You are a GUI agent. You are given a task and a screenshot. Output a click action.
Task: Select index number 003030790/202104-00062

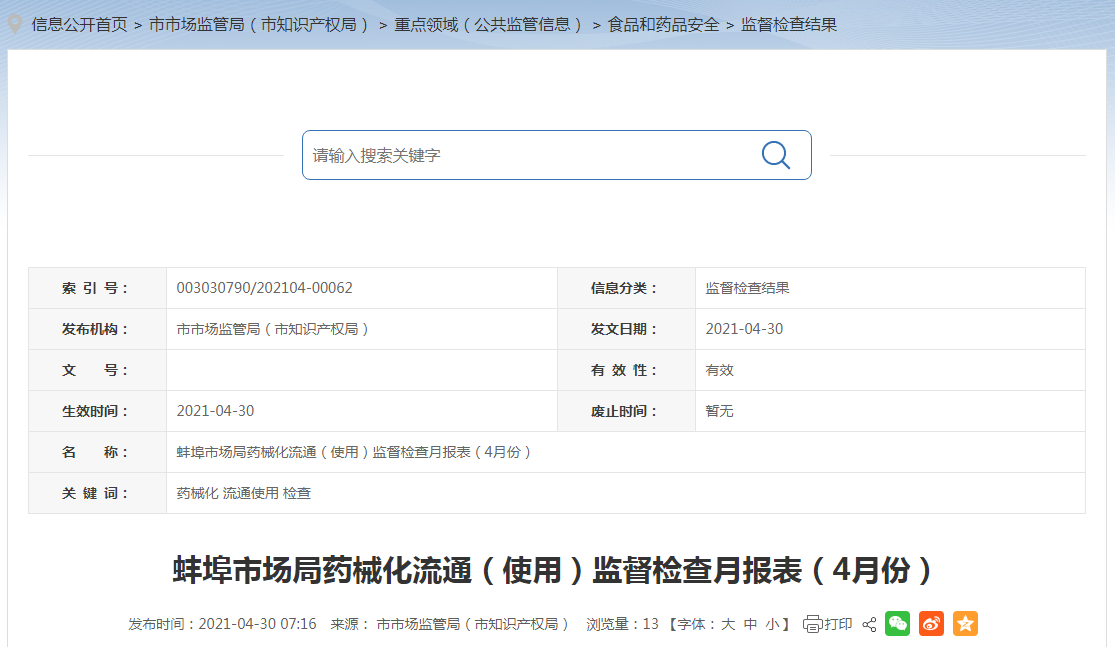pyautogui.click(x=265, y=288)
